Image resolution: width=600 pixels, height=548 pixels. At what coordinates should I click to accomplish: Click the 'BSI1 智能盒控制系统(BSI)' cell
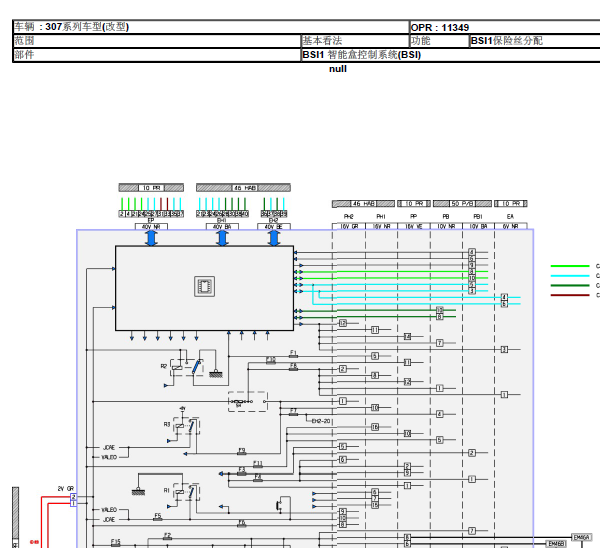point(450,55)
